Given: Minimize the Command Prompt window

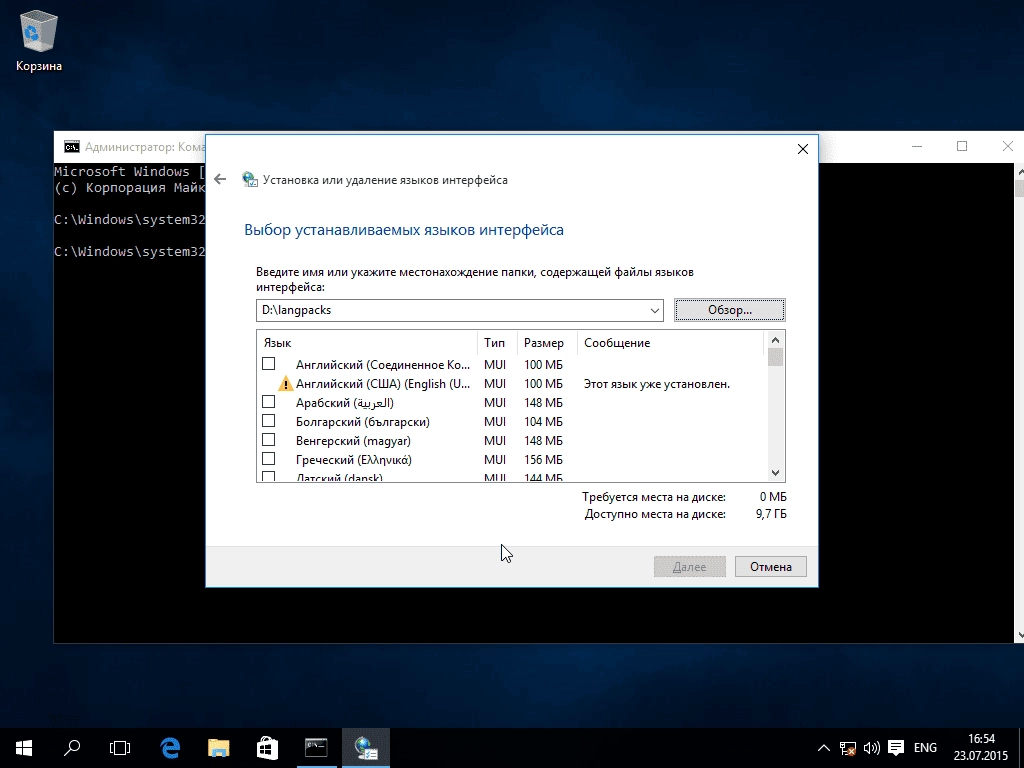Looking at the screenshot, I should coord(917,146).
